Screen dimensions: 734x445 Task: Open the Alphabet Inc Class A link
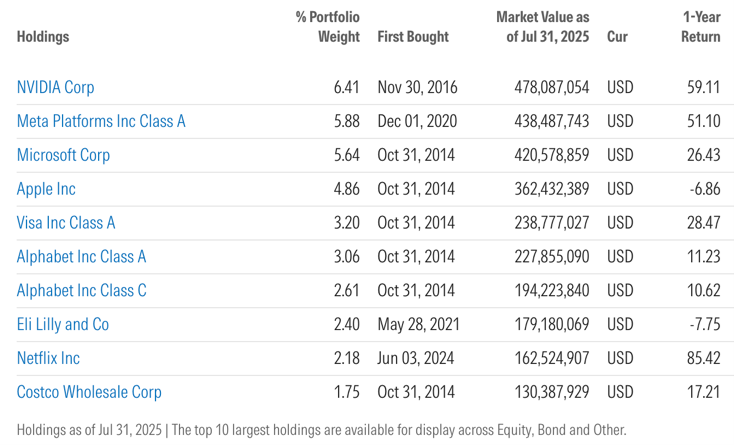coord(81,256)
